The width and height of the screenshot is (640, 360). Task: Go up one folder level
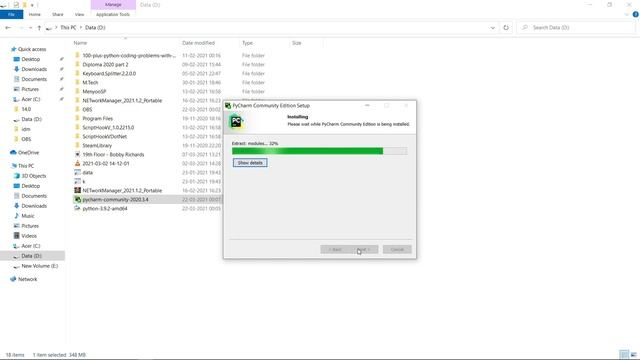click(x=39, y=28)
